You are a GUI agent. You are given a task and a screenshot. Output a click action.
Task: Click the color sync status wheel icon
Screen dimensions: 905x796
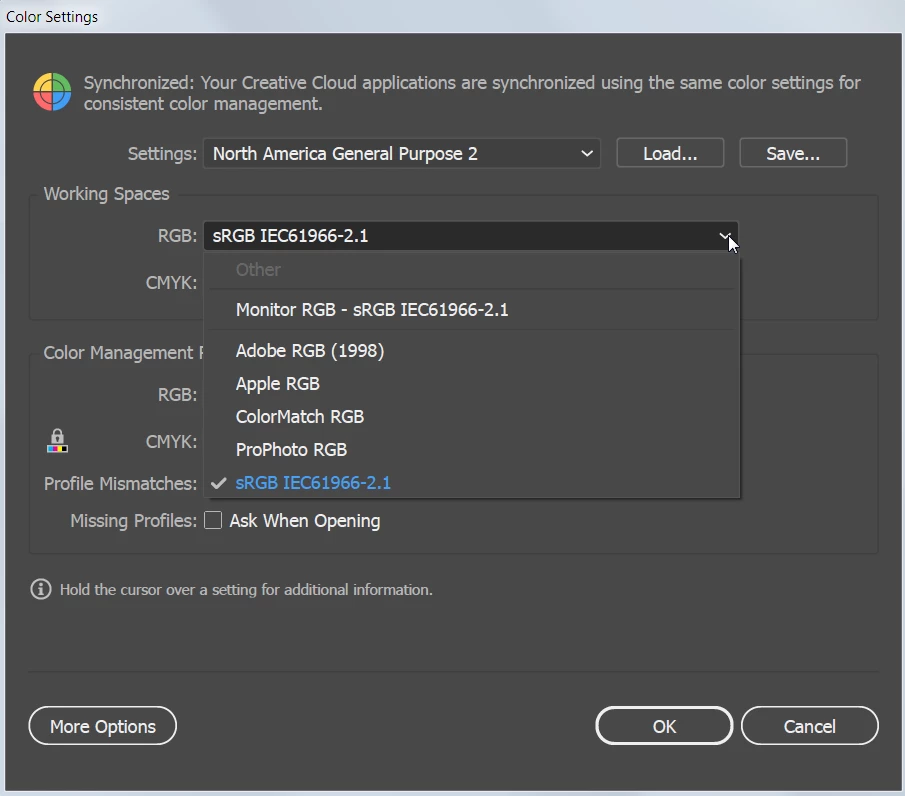point(52,92)
